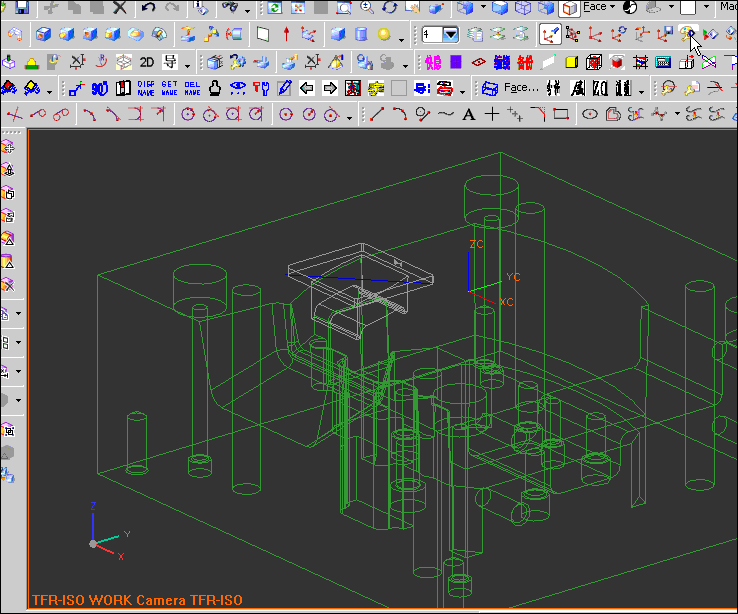Screen dimensions: 738x614
Task: Click the left arrow navigation icon
Action: tap(307, 88)
